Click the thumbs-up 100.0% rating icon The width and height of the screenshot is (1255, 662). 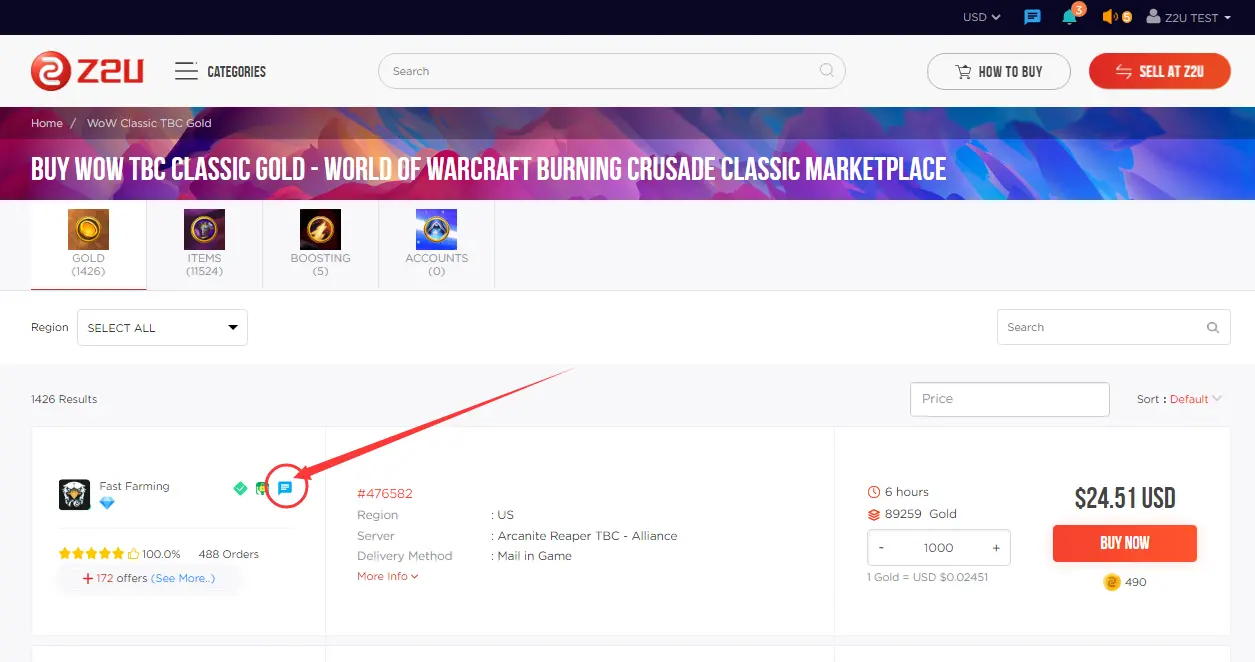(134, 554)
